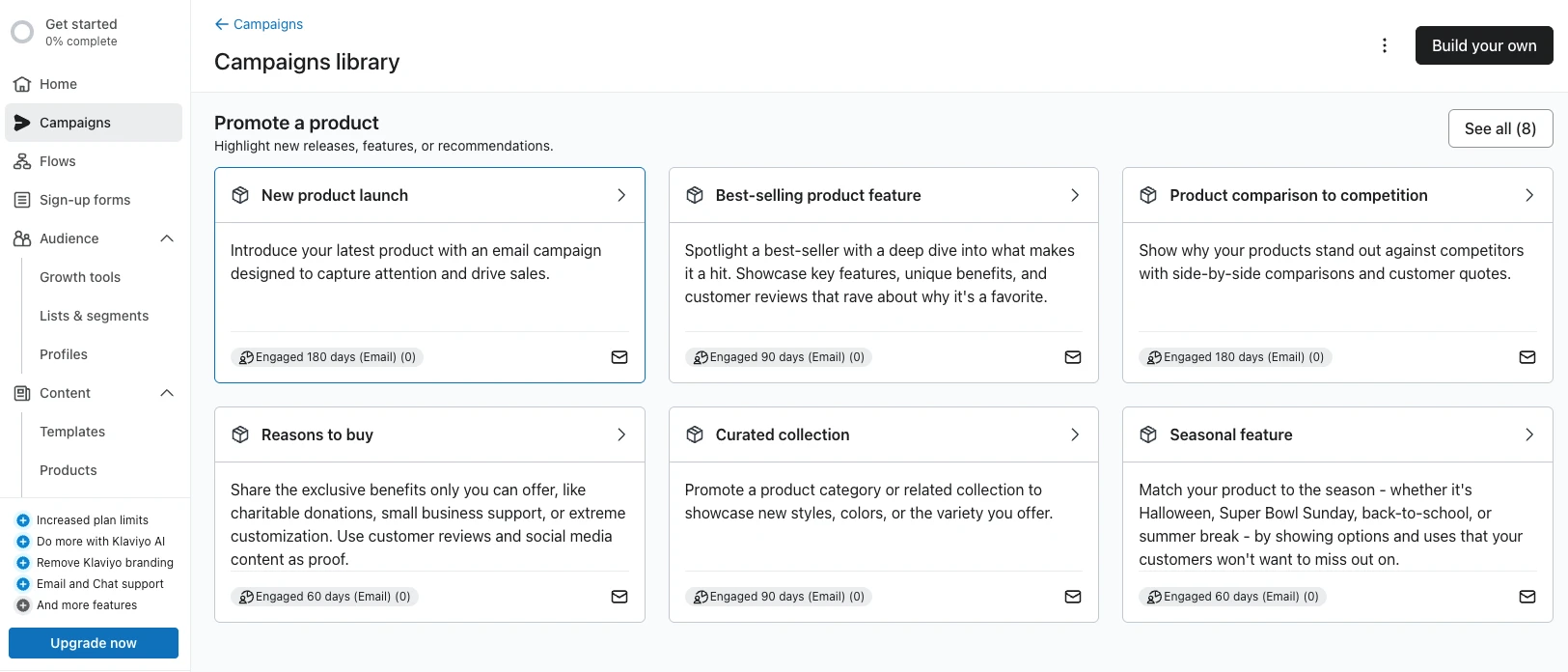
Task: Open Best-selling product feature via its arrow
Action: (1074, 195)
